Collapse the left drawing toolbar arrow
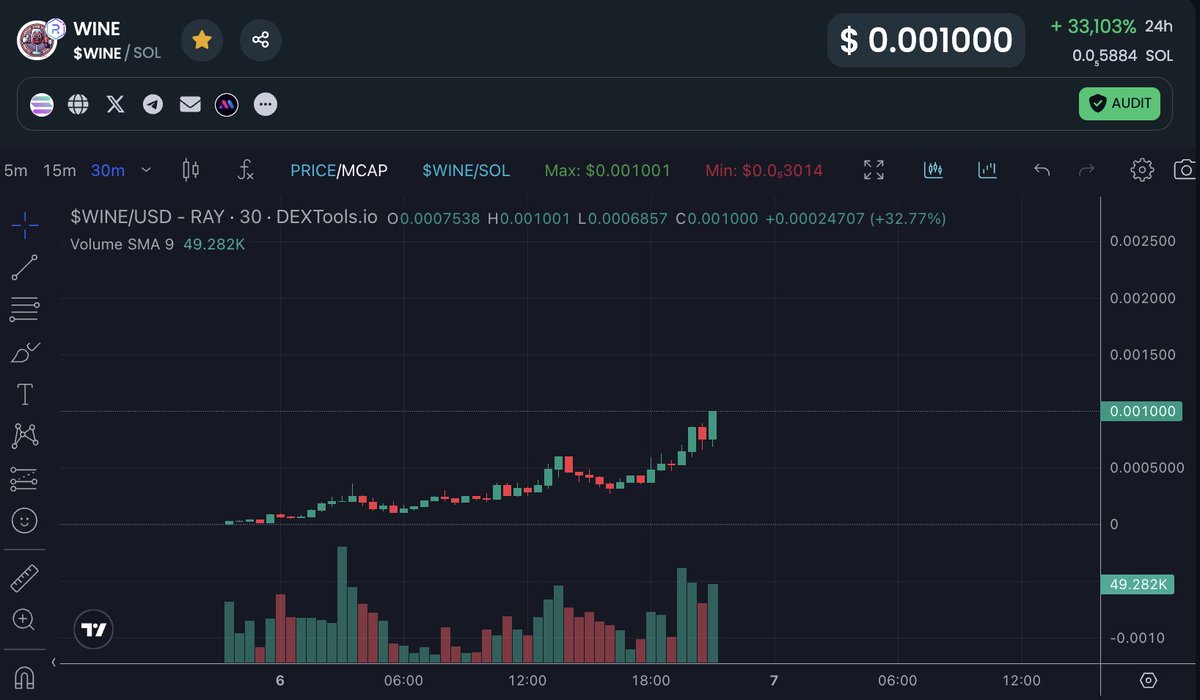This screenshot has height=700, width=1200. pyautogui.click(x=53, y=662)
